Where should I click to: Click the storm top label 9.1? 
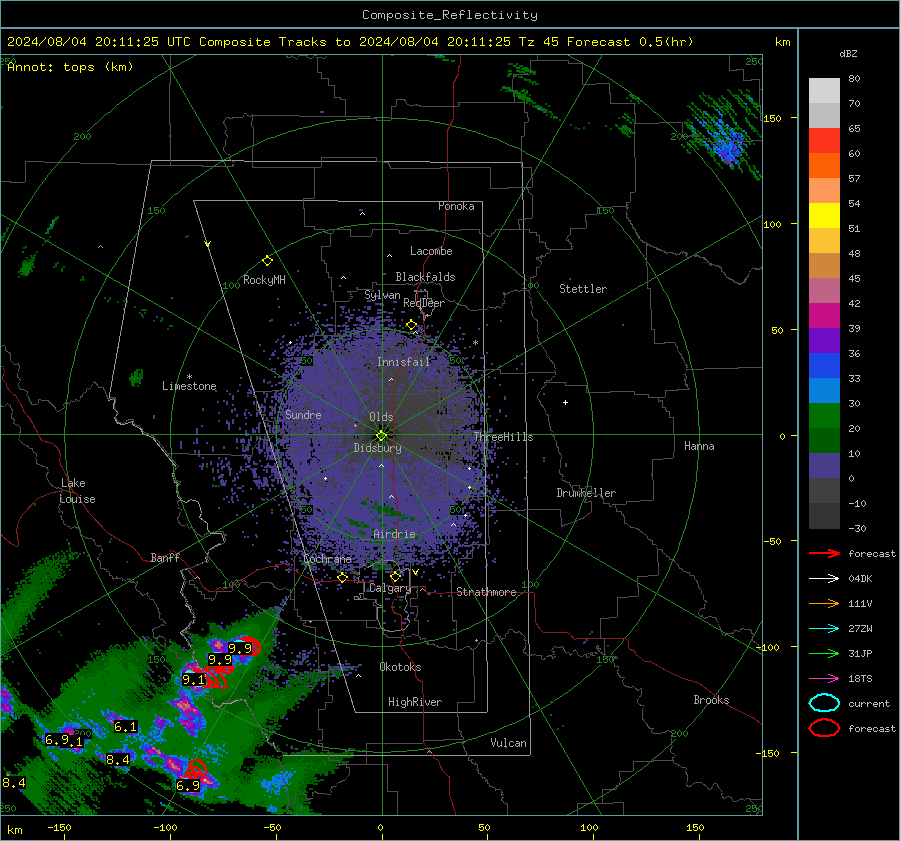pyautogui.click(x=193, y=680)
